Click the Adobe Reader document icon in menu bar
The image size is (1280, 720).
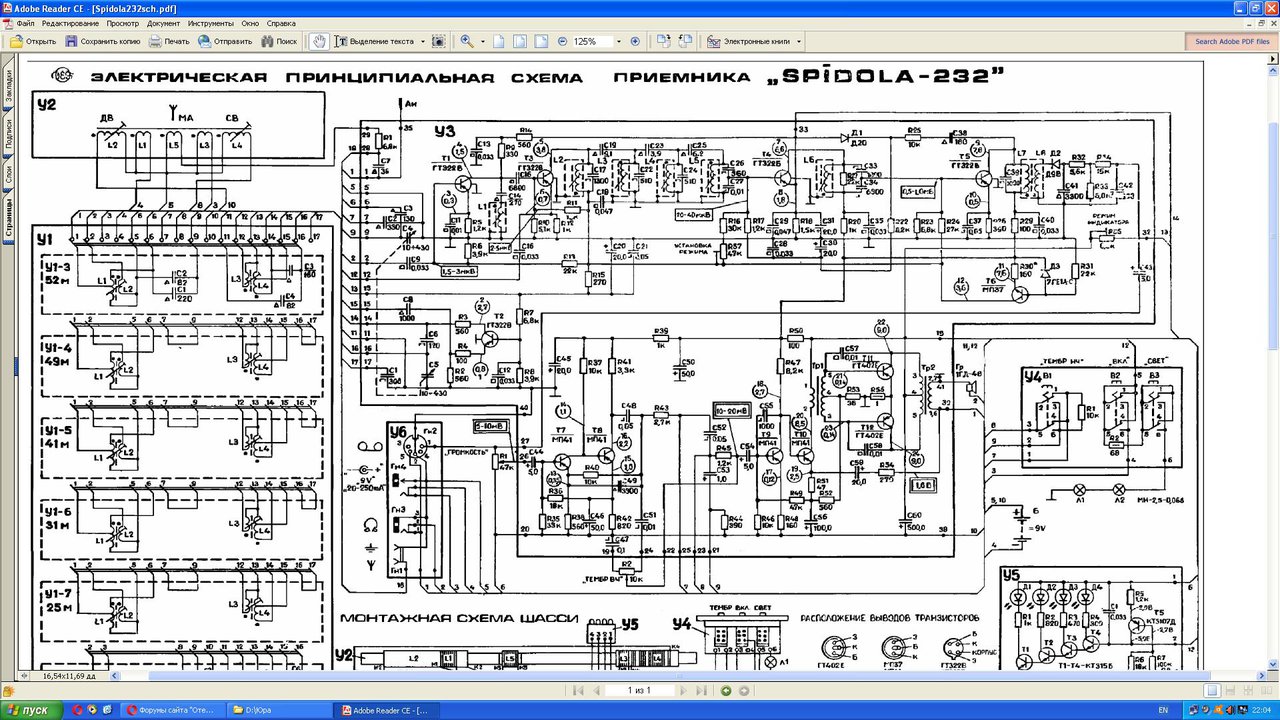click(7, 22)
